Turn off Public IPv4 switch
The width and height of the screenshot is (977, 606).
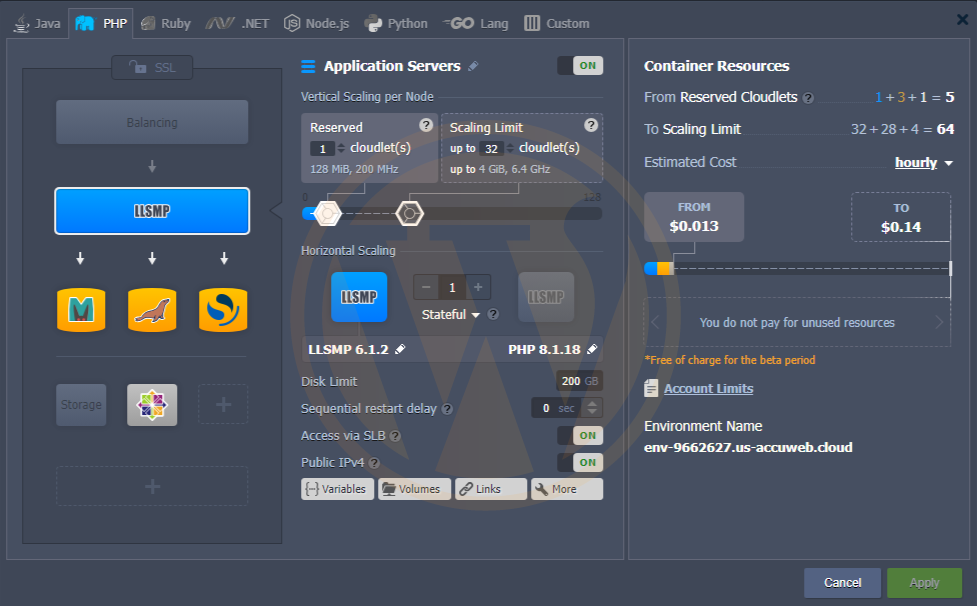pos(580,462)
